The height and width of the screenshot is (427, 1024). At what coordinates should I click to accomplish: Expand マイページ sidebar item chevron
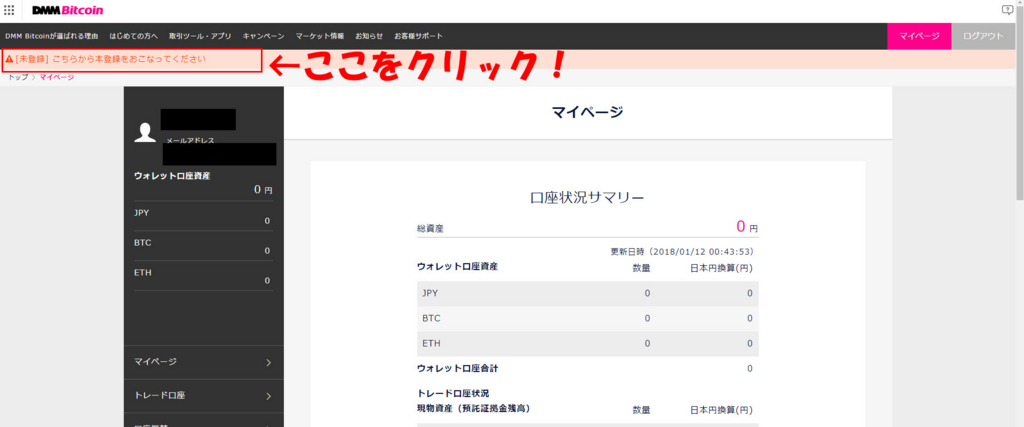tap(269, 362)
